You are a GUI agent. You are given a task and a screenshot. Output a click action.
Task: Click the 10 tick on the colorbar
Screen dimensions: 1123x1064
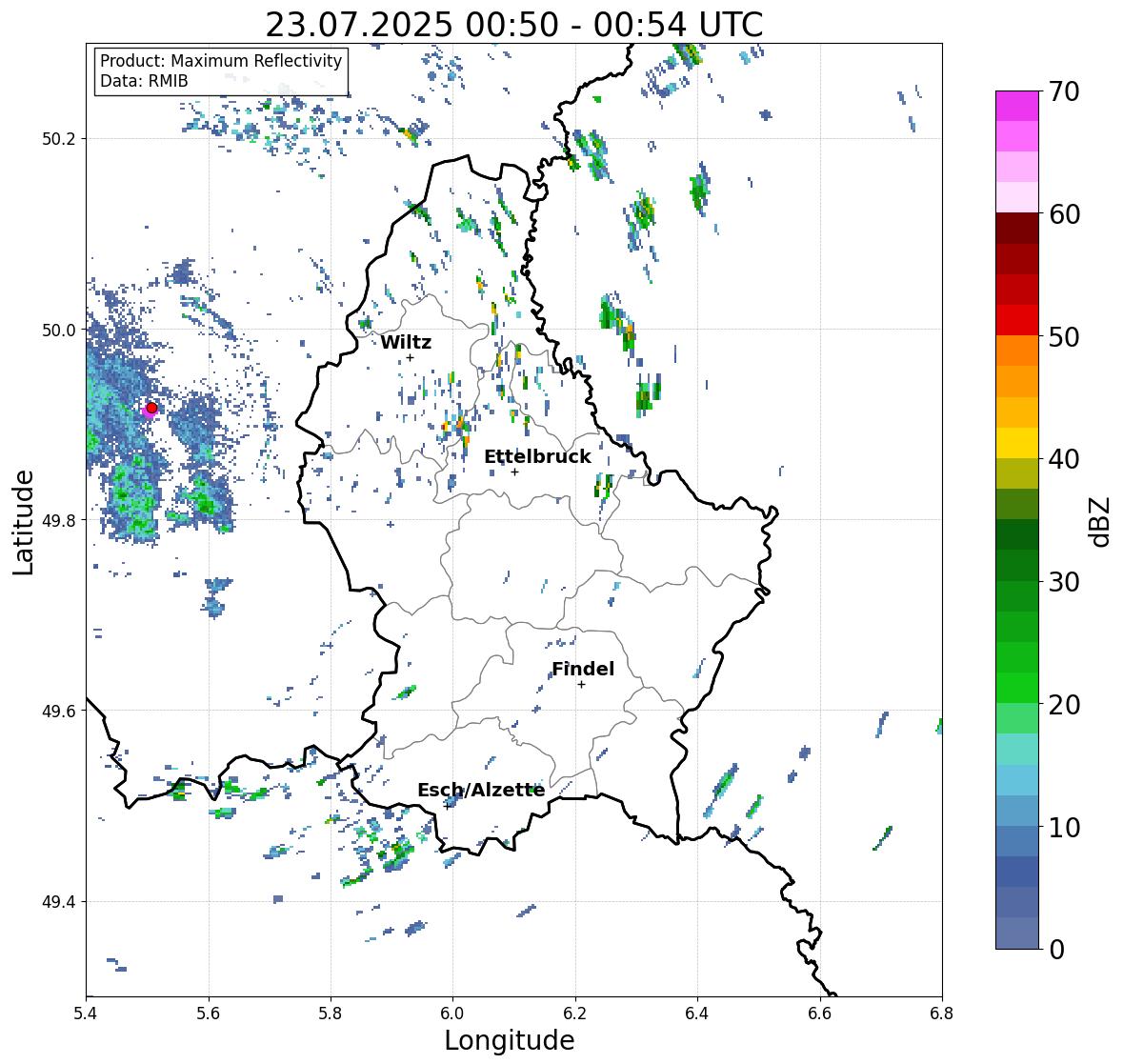click(1064, 826)
